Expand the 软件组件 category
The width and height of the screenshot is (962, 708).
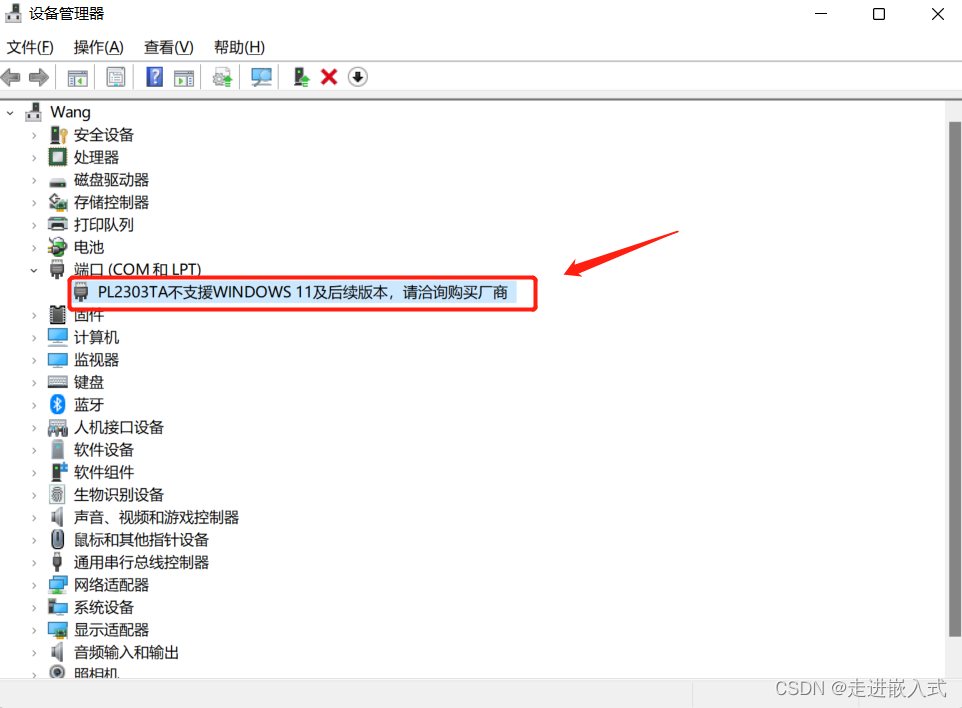click(x=34, y=473)
